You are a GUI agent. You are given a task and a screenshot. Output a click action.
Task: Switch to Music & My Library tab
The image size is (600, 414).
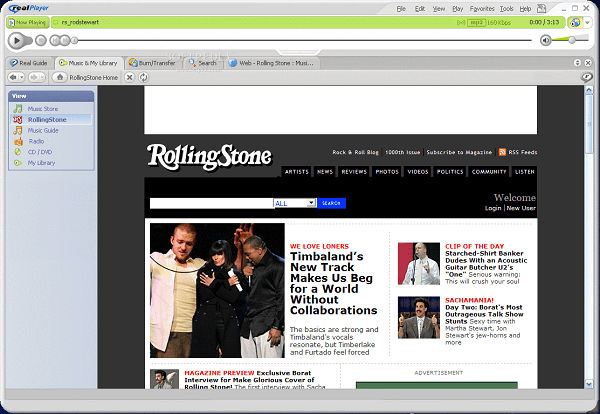pyautogui.click(x=89, y=63)
